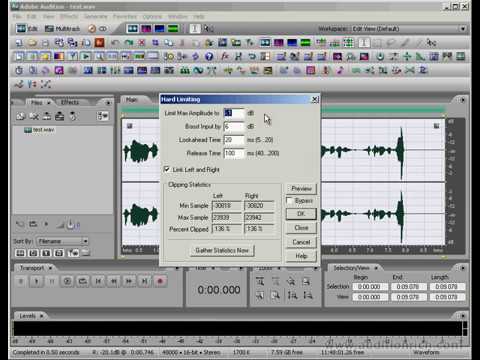Click the green spectral view display icon

tap(173, 29)
